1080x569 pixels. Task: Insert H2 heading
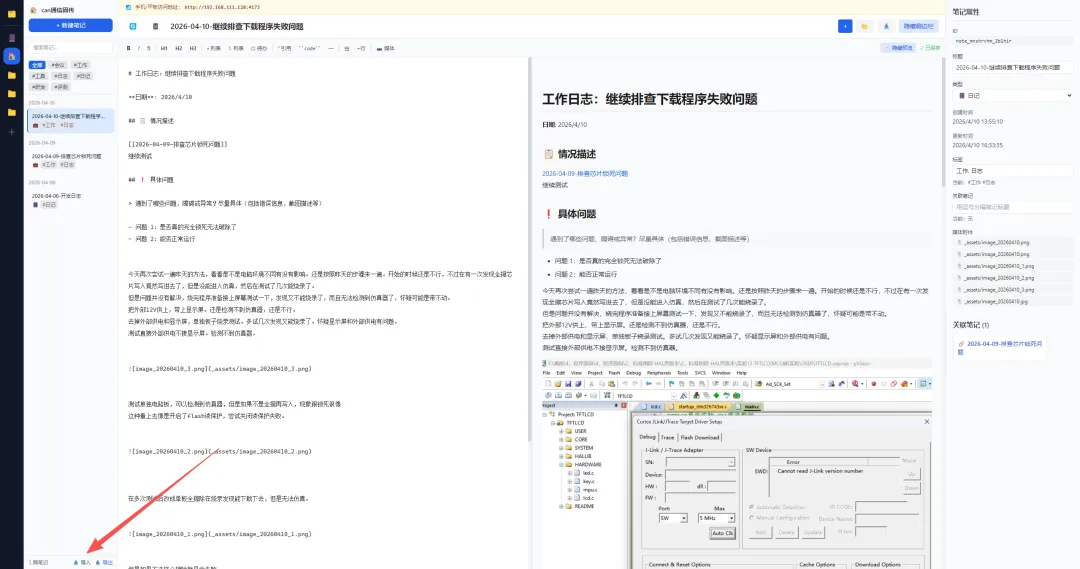(178, 48)
